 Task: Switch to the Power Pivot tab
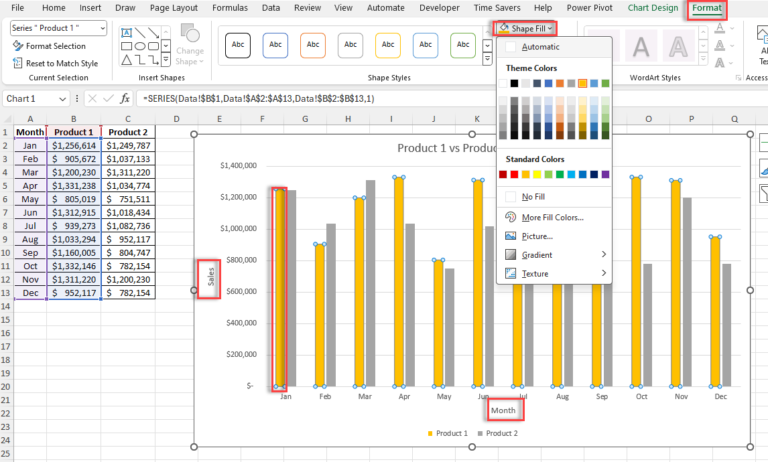589,8
